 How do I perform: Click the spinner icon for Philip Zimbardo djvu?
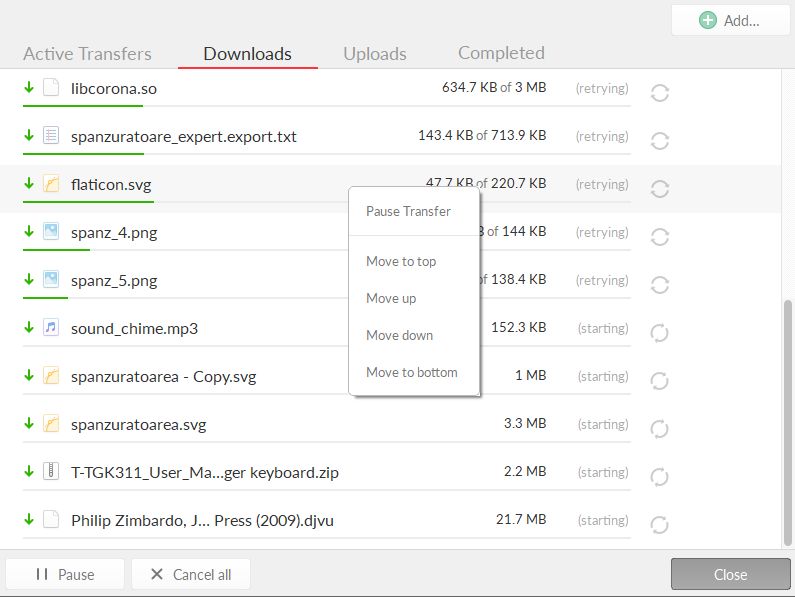(x=660, y=525)
